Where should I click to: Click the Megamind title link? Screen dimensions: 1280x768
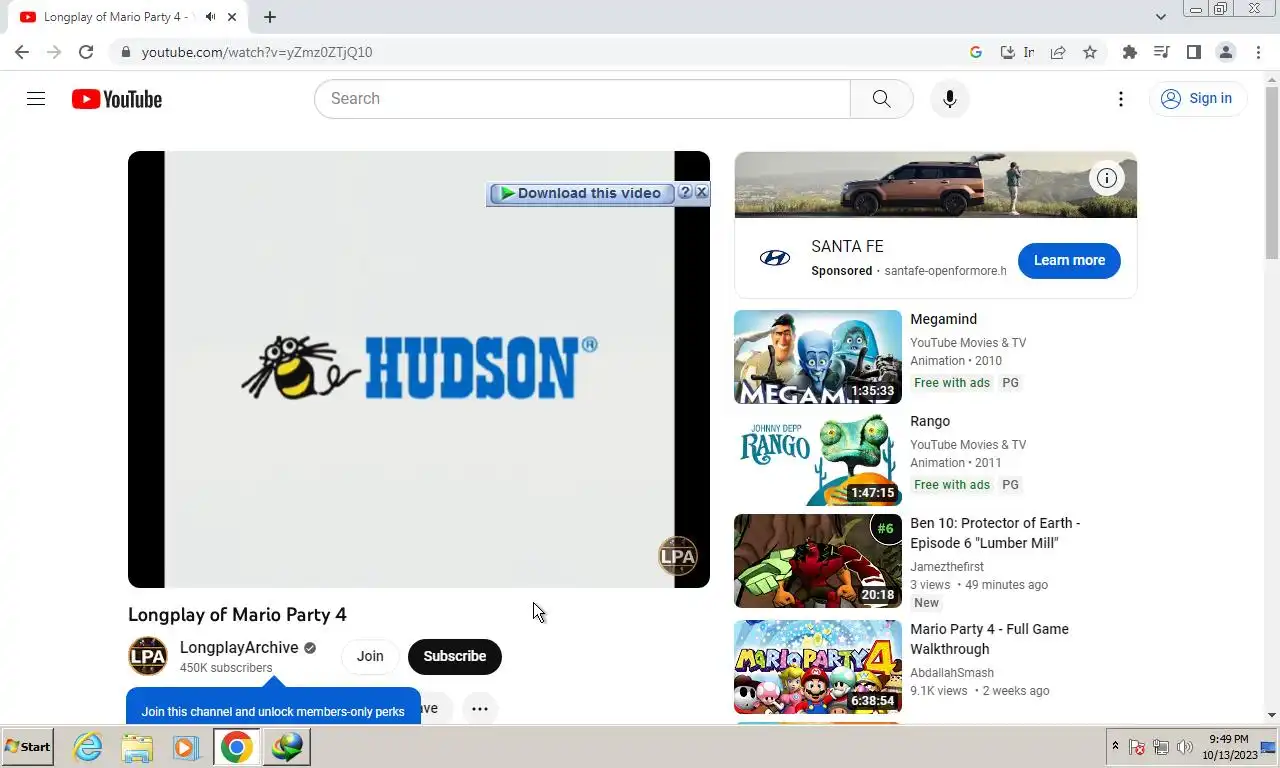pyautogui.click(x=943, y=319)
